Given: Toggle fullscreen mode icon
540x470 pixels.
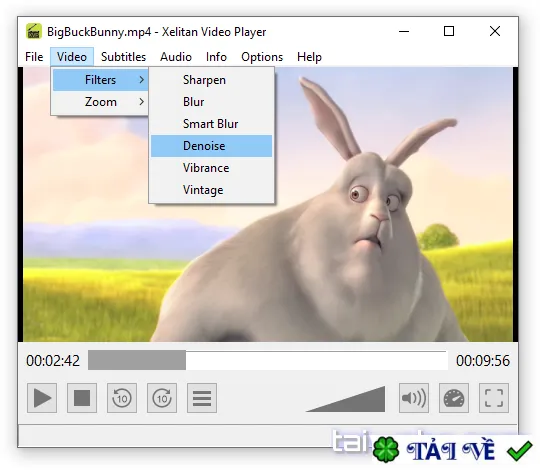Looking at the screenshot, I should click(x=494, y=398).
